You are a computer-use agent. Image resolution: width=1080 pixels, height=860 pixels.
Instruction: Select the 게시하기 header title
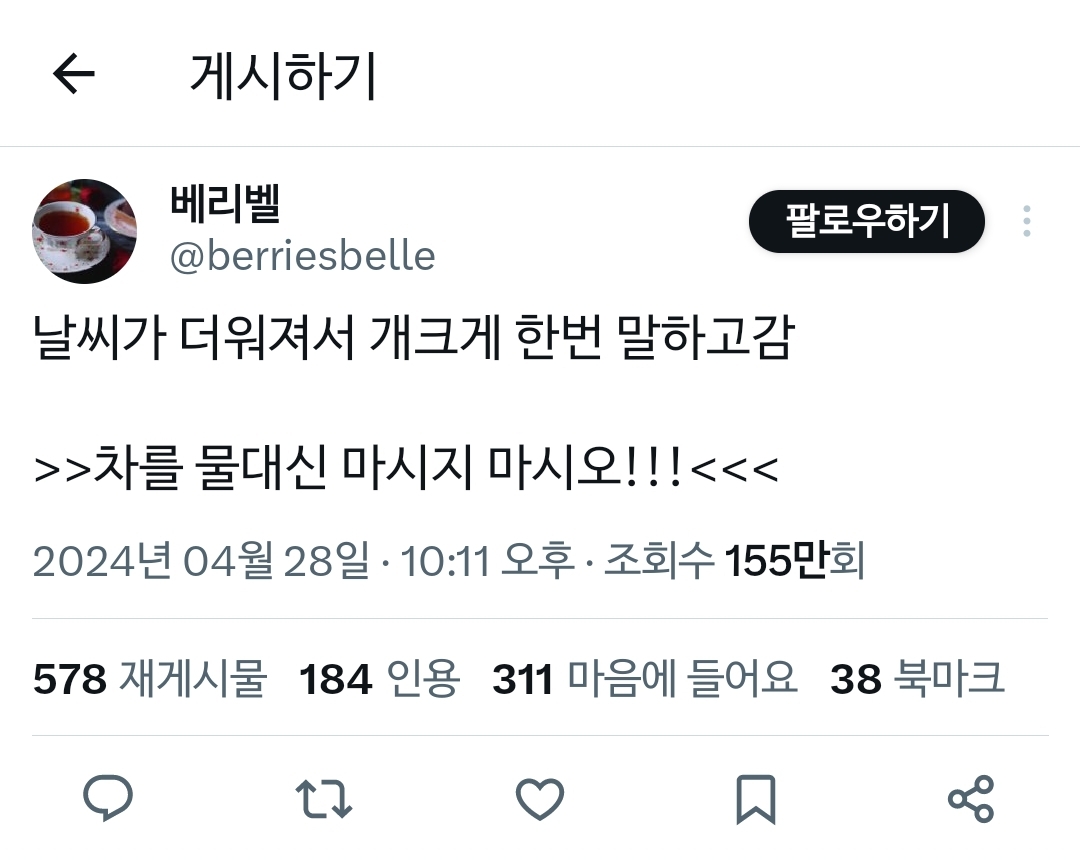point(282,75)
